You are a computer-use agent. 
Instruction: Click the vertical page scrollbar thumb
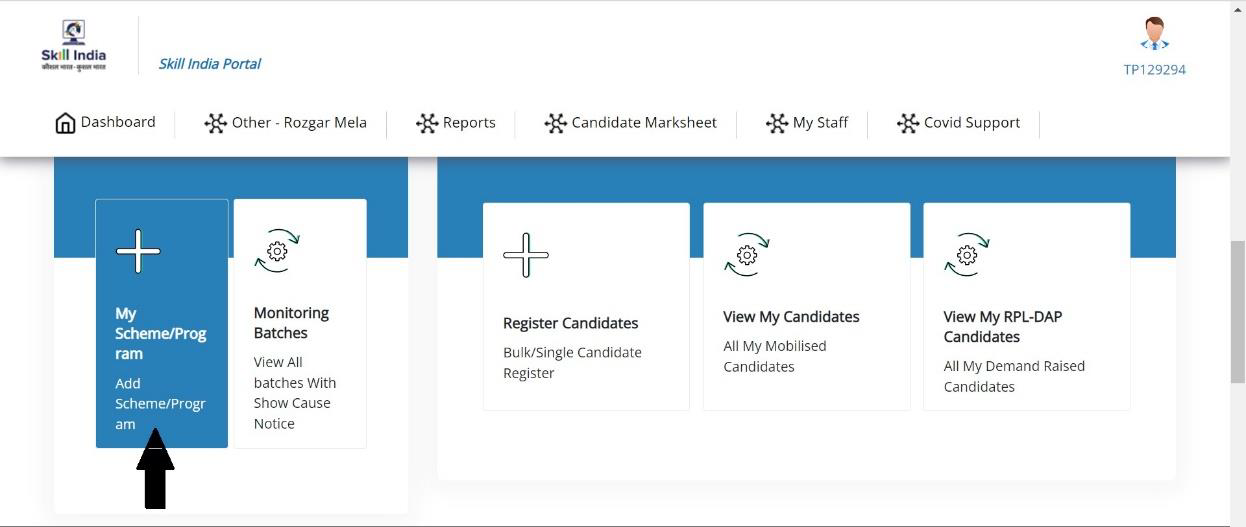(1238, 311)
